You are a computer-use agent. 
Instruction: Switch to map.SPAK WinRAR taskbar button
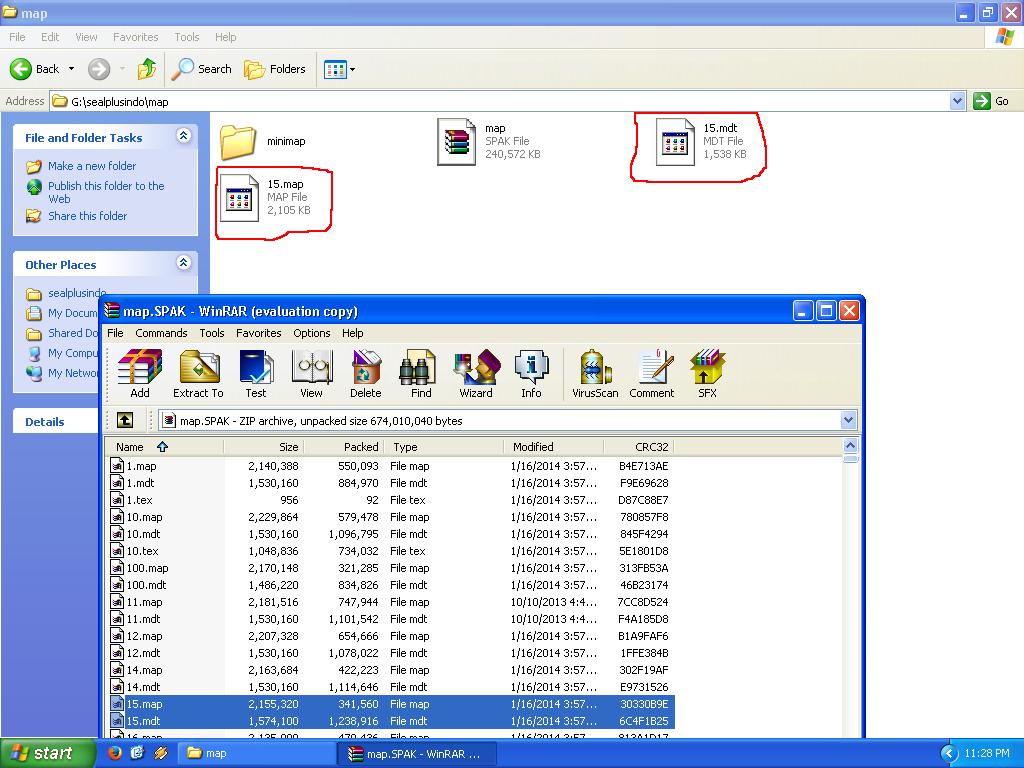tap(418, 753)
